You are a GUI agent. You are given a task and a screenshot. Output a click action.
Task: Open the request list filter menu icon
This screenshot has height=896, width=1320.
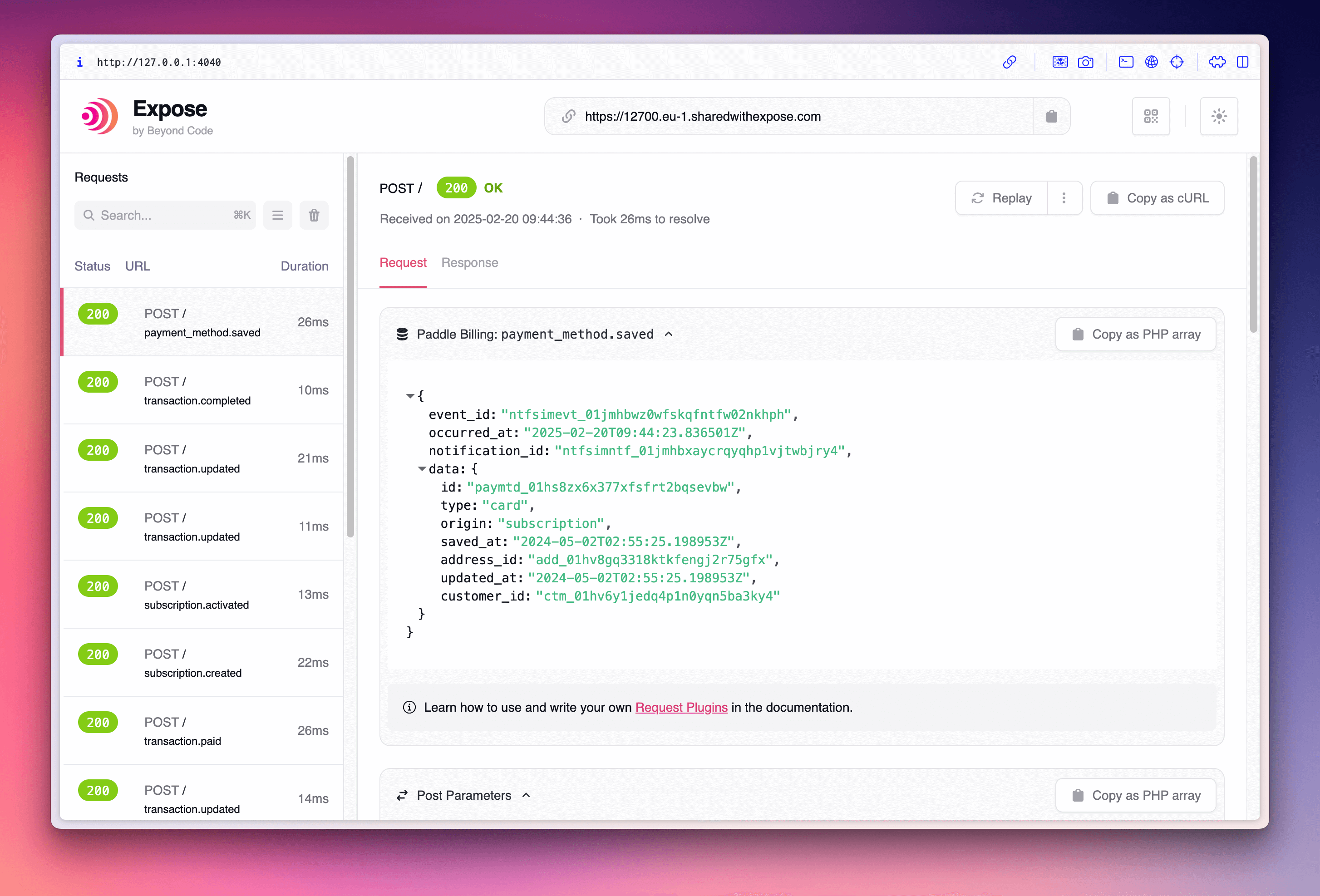coord(278,215)
